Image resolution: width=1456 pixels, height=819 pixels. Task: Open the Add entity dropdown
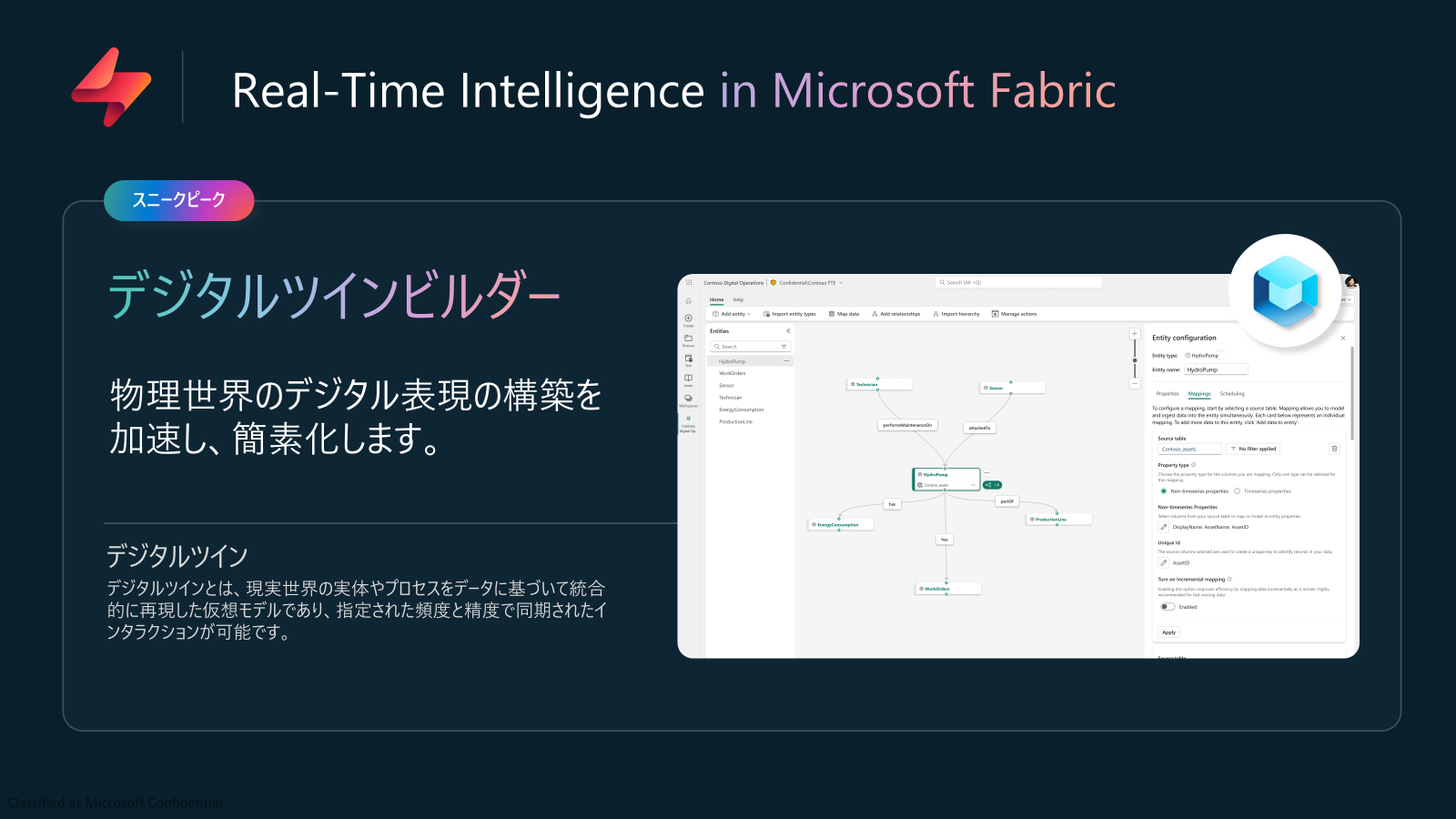[x=732, y=314]
